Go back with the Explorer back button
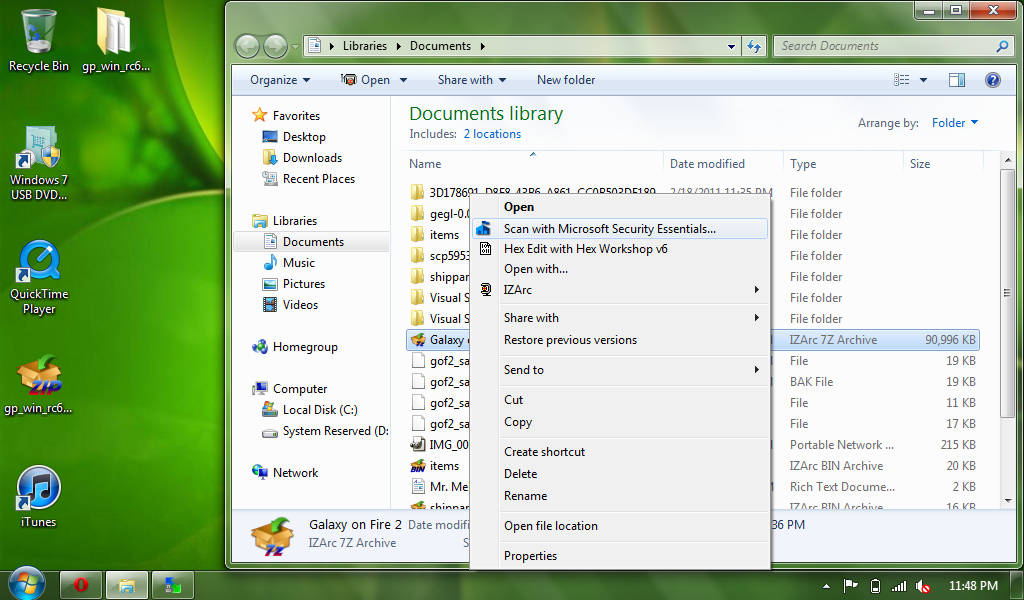Viewport: 1024px width, 600px height. click(248, 46)
